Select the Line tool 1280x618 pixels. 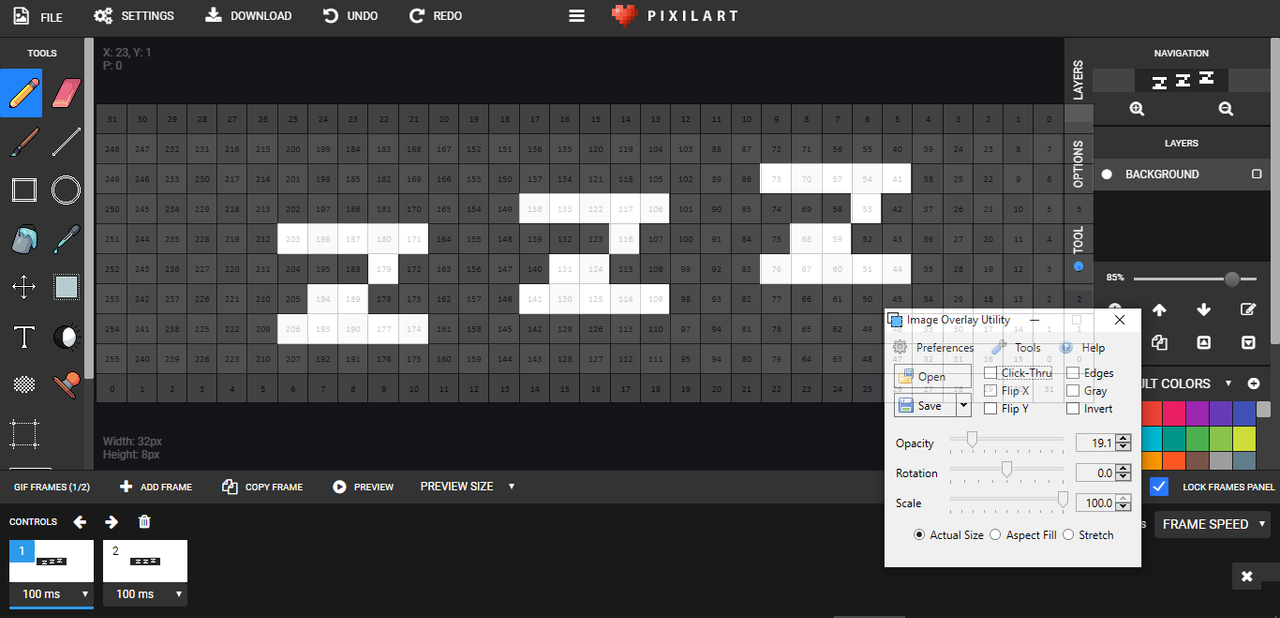click(66, 141)
